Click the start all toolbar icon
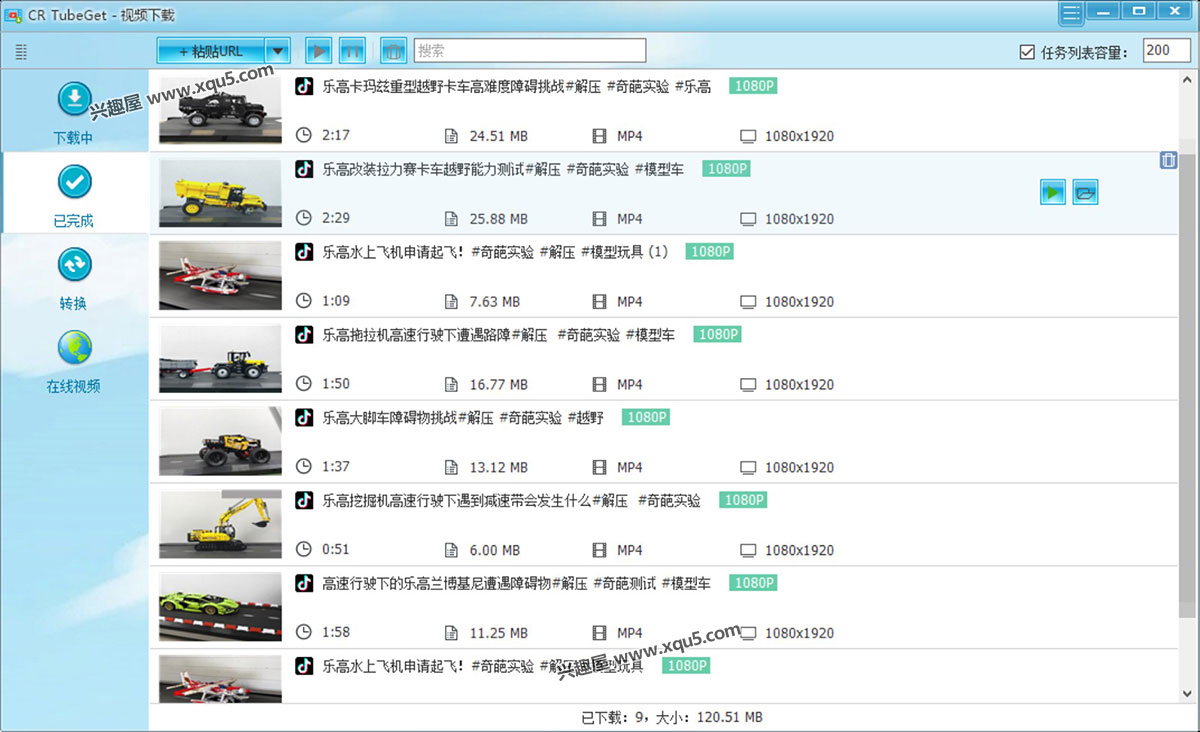The width and height of the screenshot is (1200, 732). click(x=318, y=50)
